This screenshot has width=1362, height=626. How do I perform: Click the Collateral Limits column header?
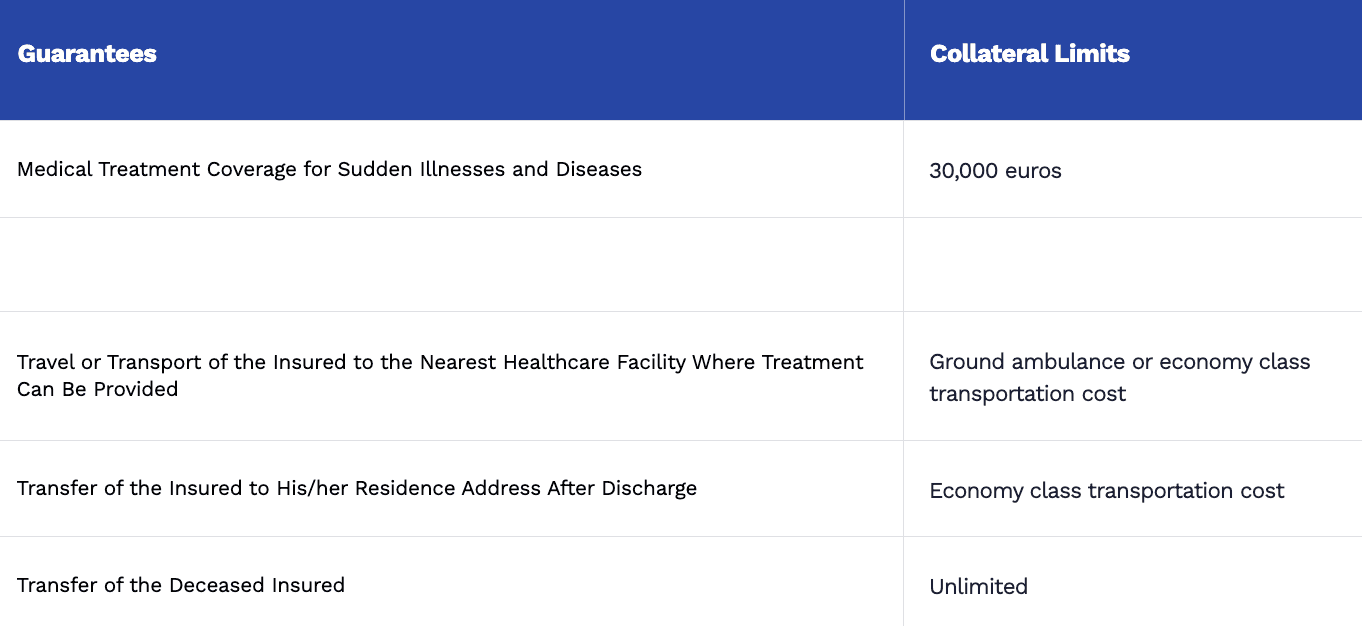coord(1029,54)
